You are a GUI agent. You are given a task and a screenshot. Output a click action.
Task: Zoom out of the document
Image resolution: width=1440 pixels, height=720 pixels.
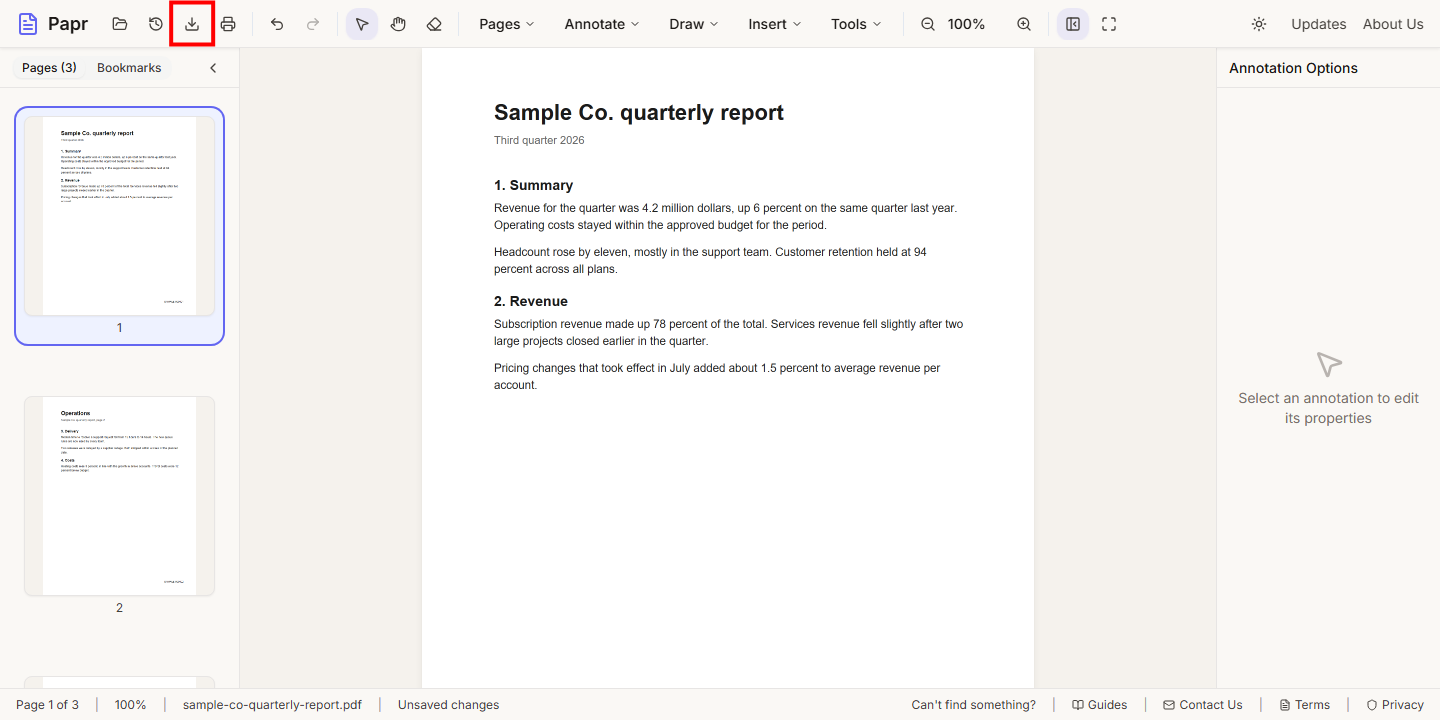[928, 24]
